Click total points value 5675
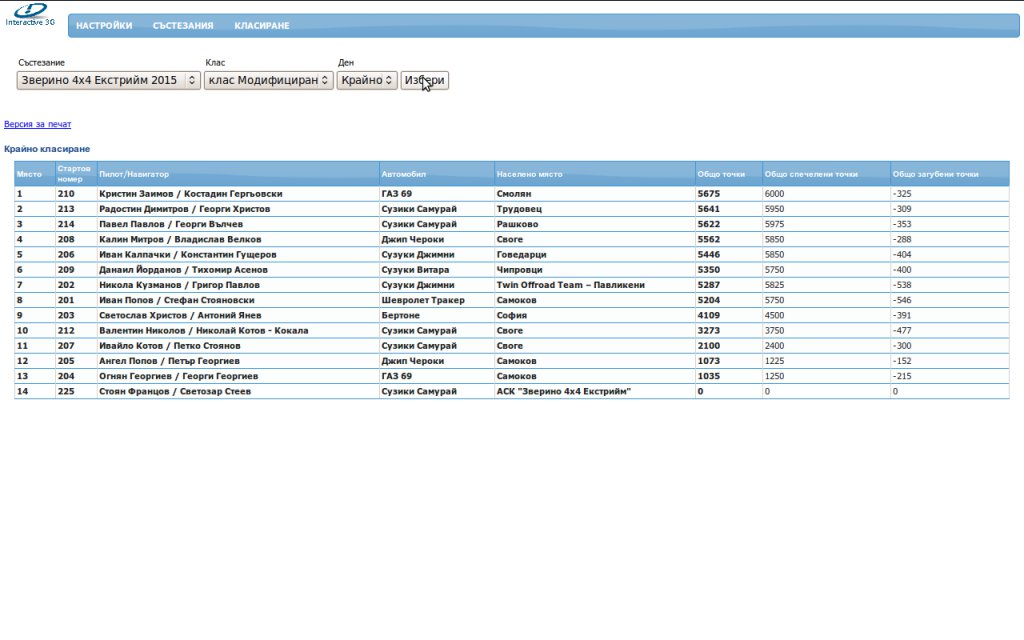The height and width of the screenshot is (640, 1024). point(709,194)
